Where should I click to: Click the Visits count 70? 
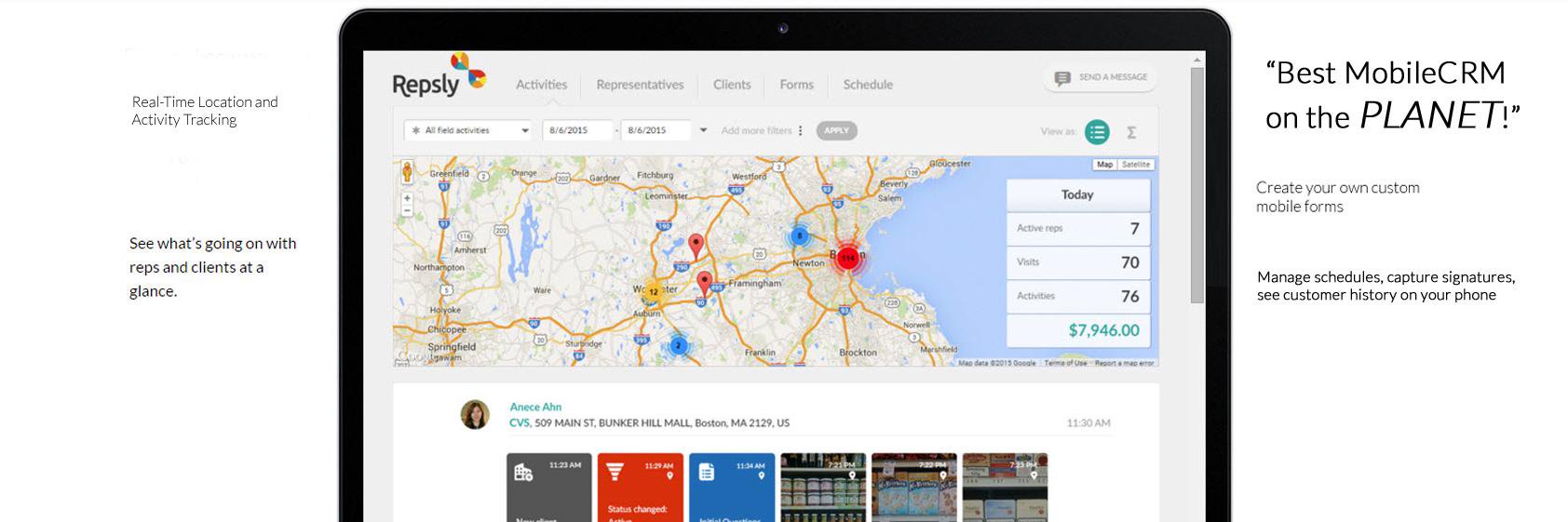1130,262
